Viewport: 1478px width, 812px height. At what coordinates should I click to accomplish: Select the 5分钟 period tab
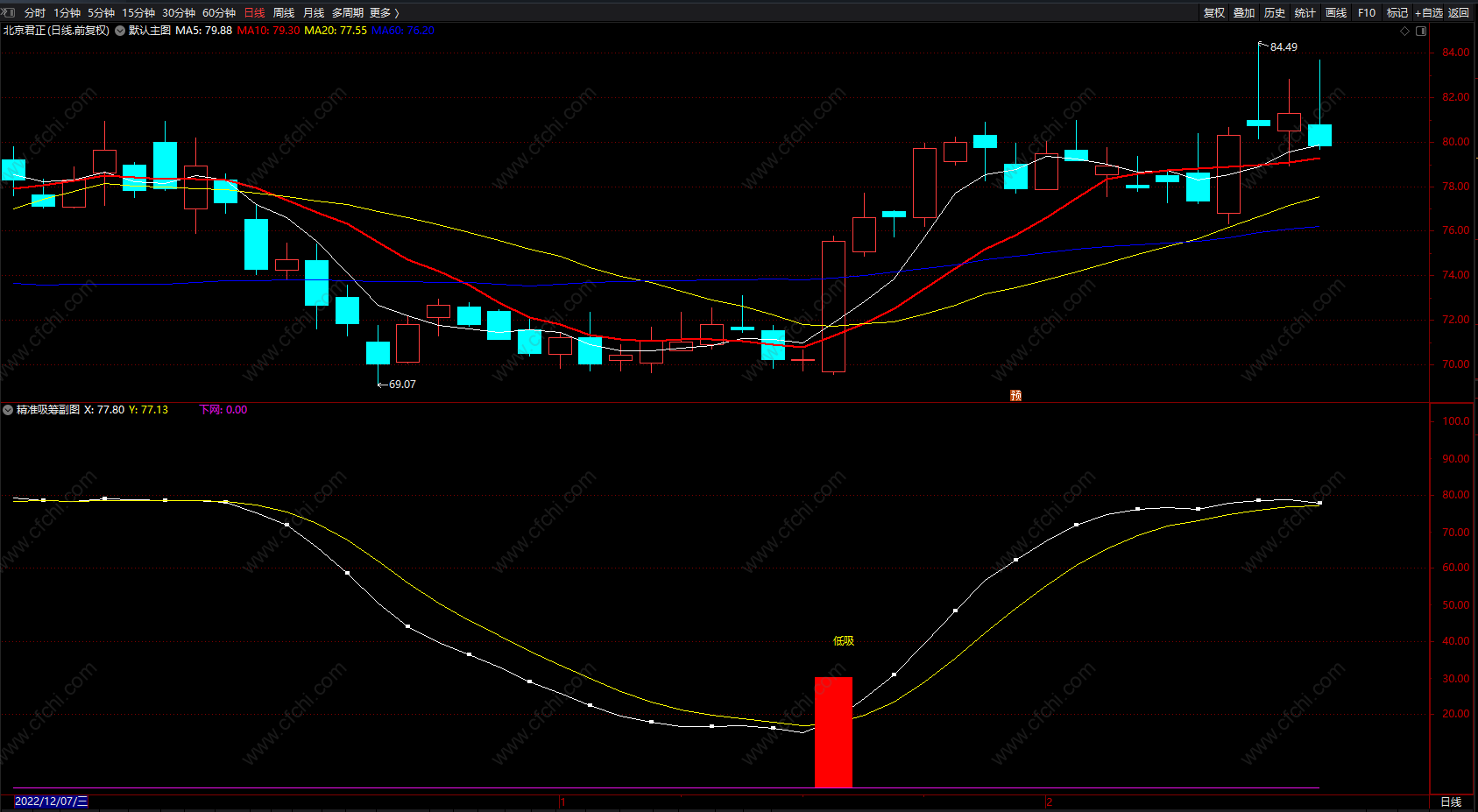coord(101,13)
